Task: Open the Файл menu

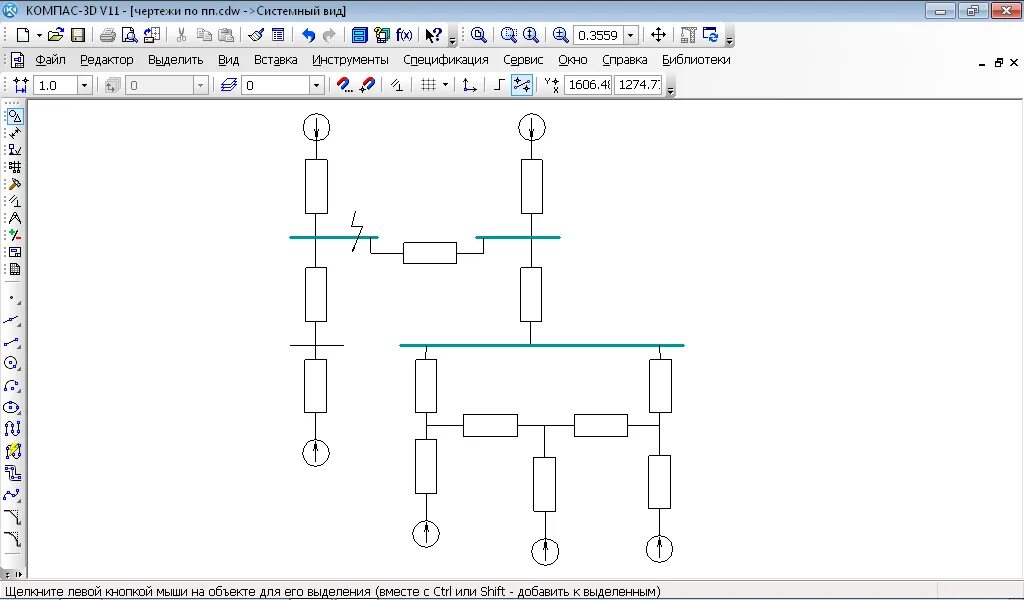Action: (50, 59)
